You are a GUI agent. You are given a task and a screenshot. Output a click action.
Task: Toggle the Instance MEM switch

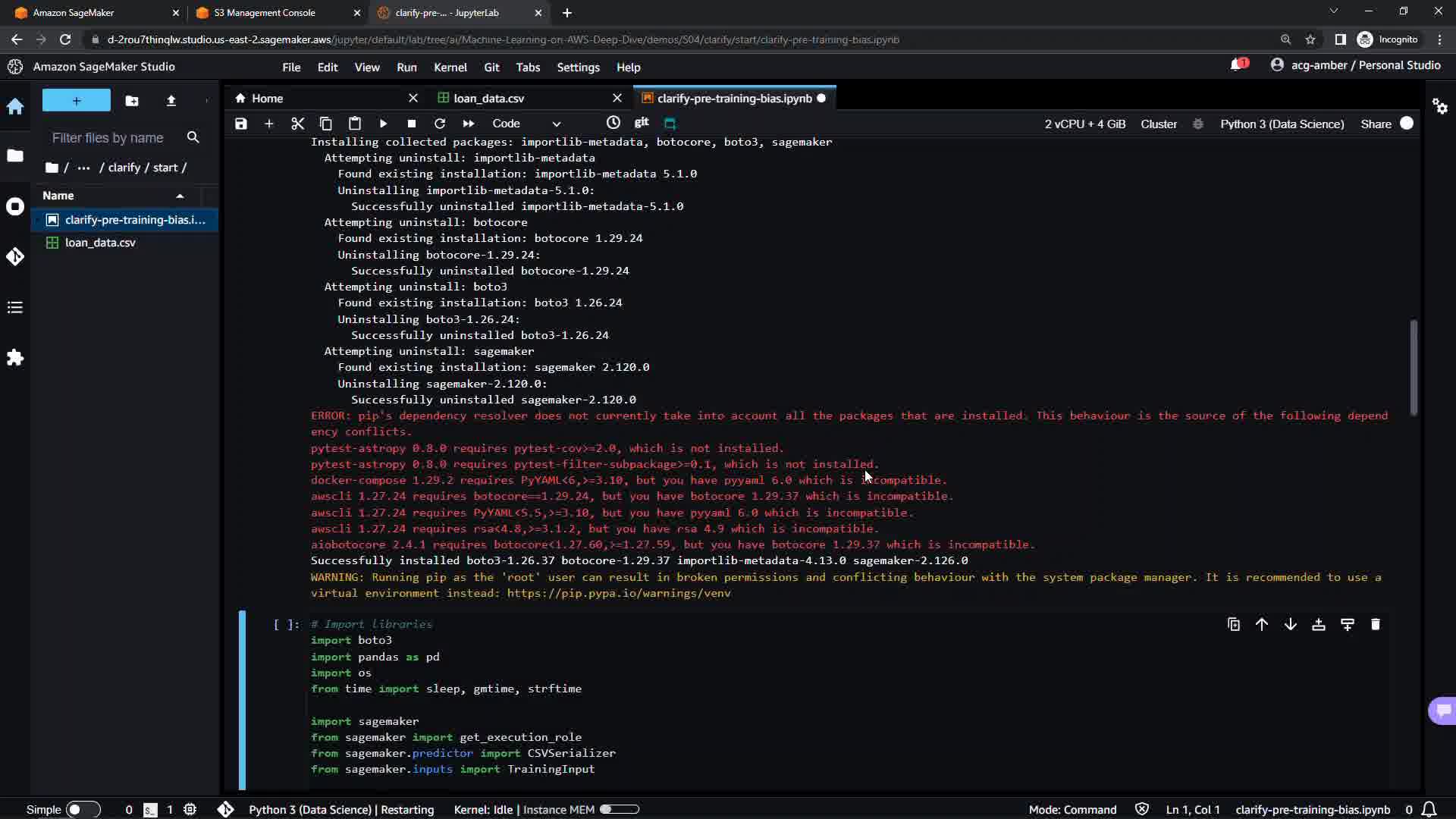click(619, 809)
